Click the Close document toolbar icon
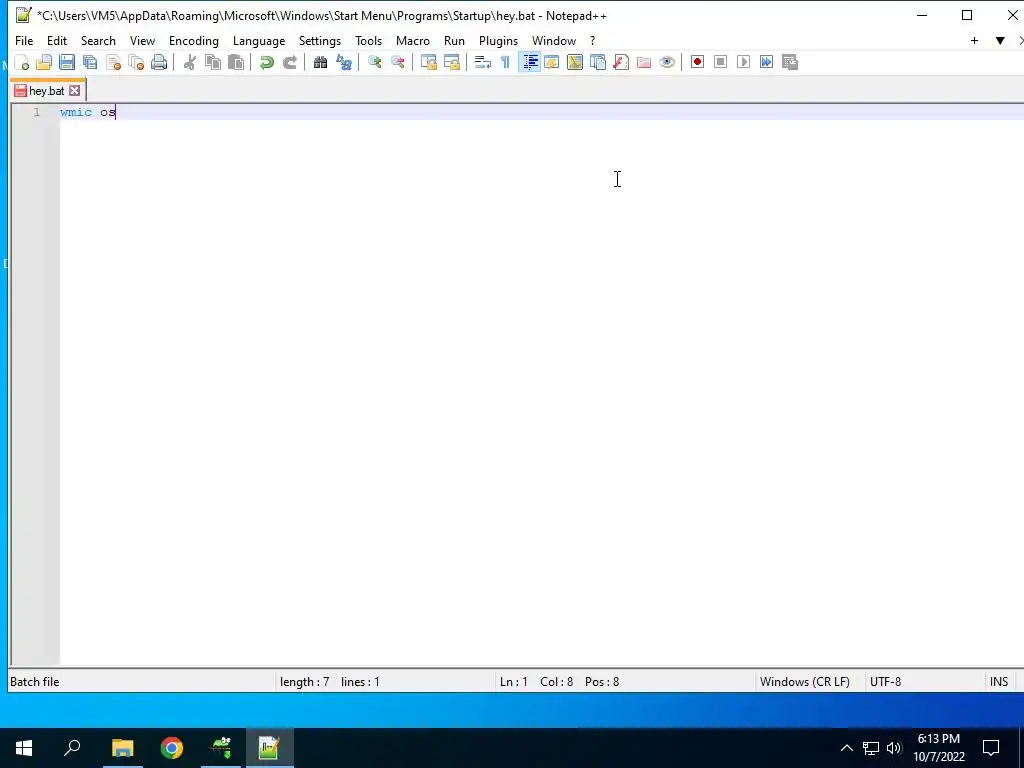Screen dimensions: 1024x768 tap(114, 62)
